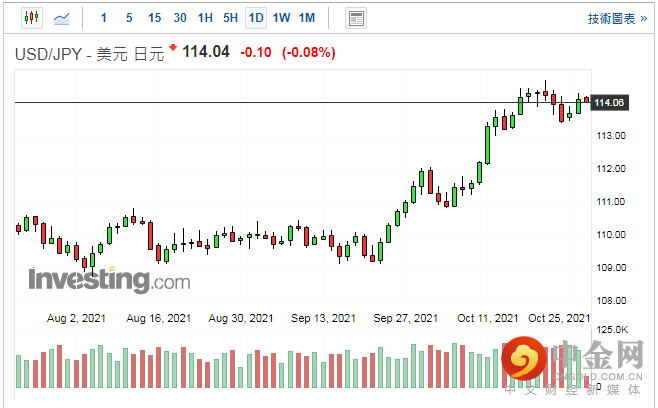Select the 15 minute timeframe

click(154, 18)
